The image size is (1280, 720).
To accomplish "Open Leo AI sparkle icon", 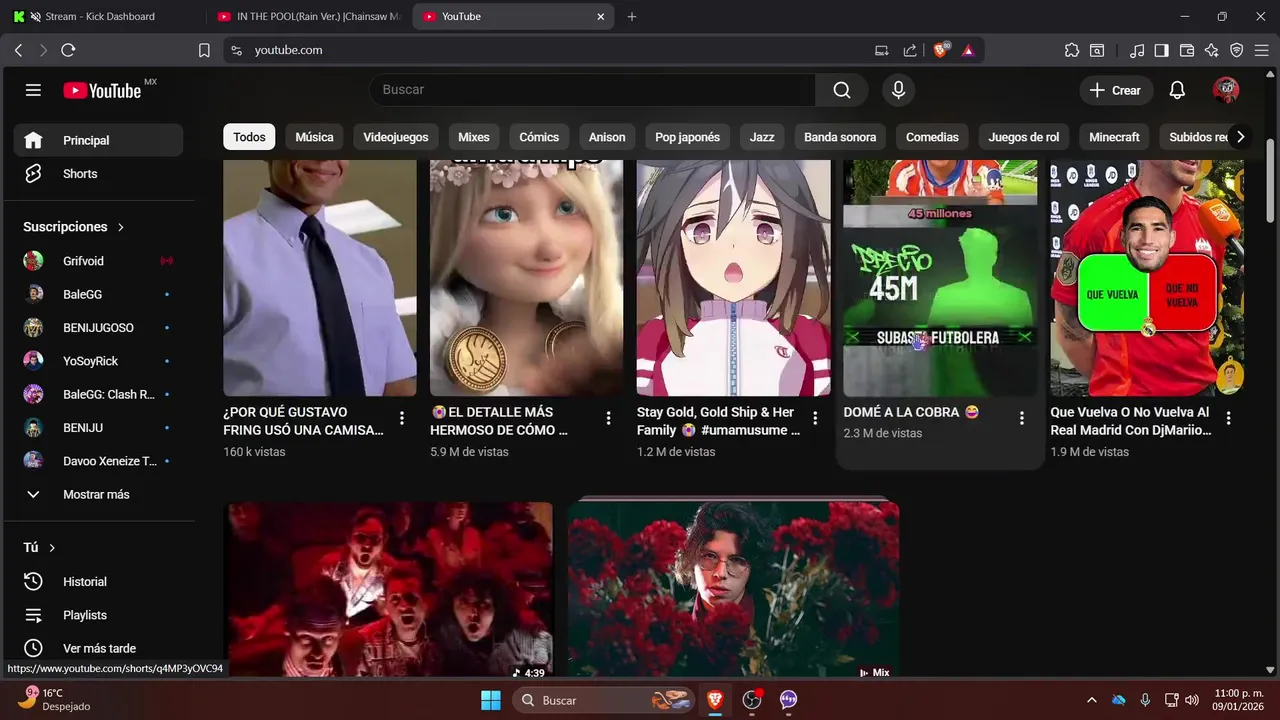I will click(x=1212, y=50).
